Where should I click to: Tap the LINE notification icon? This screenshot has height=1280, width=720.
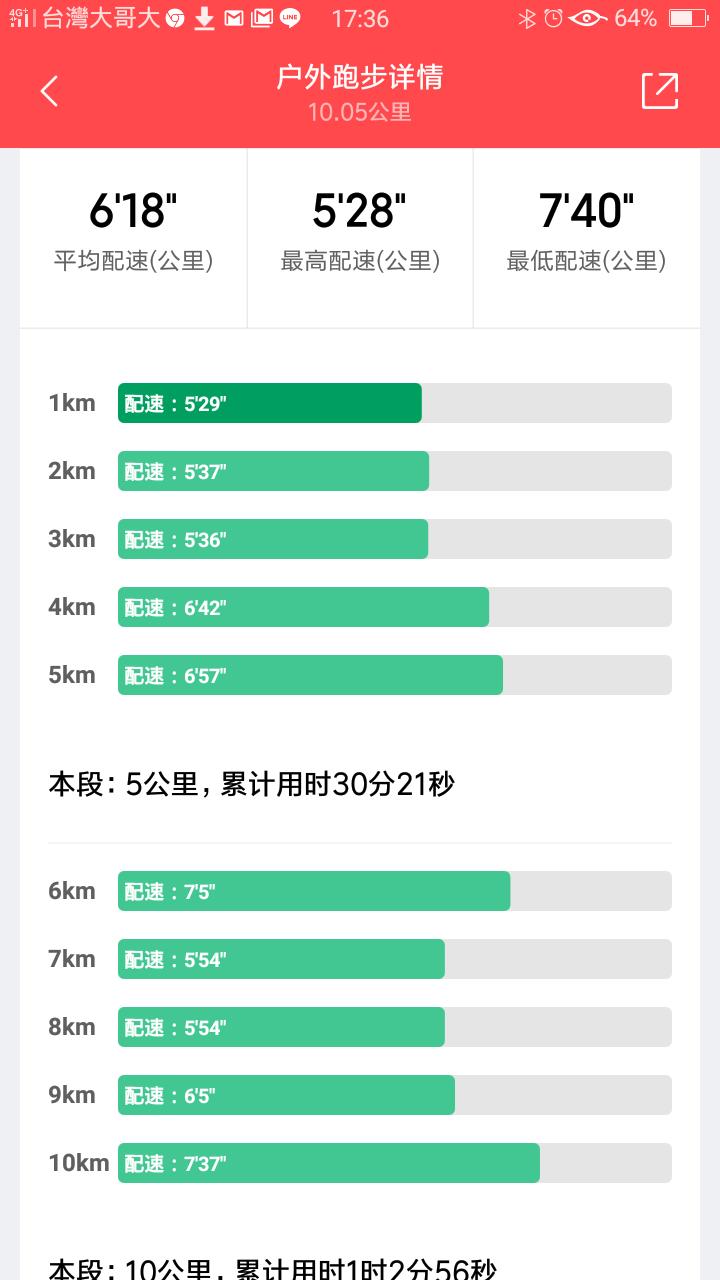pyautogui.click(x=290, y=18)
